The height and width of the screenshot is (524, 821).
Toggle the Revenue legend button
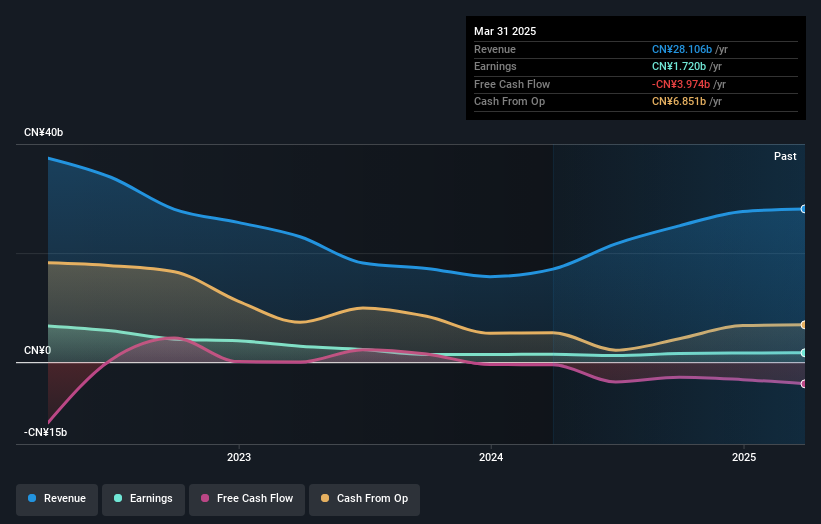click(x=57, y=499)
